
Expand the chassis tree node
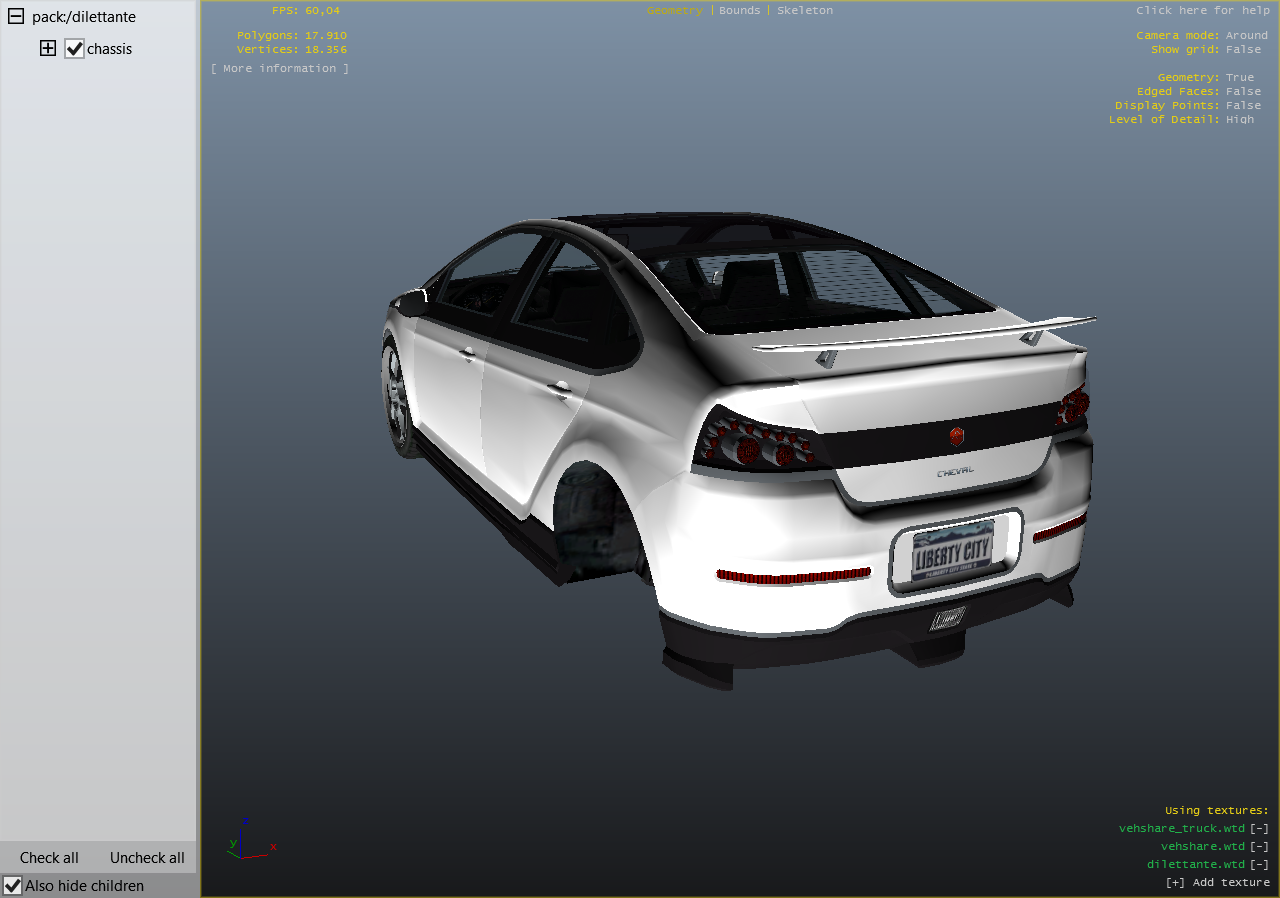point(48,48)
